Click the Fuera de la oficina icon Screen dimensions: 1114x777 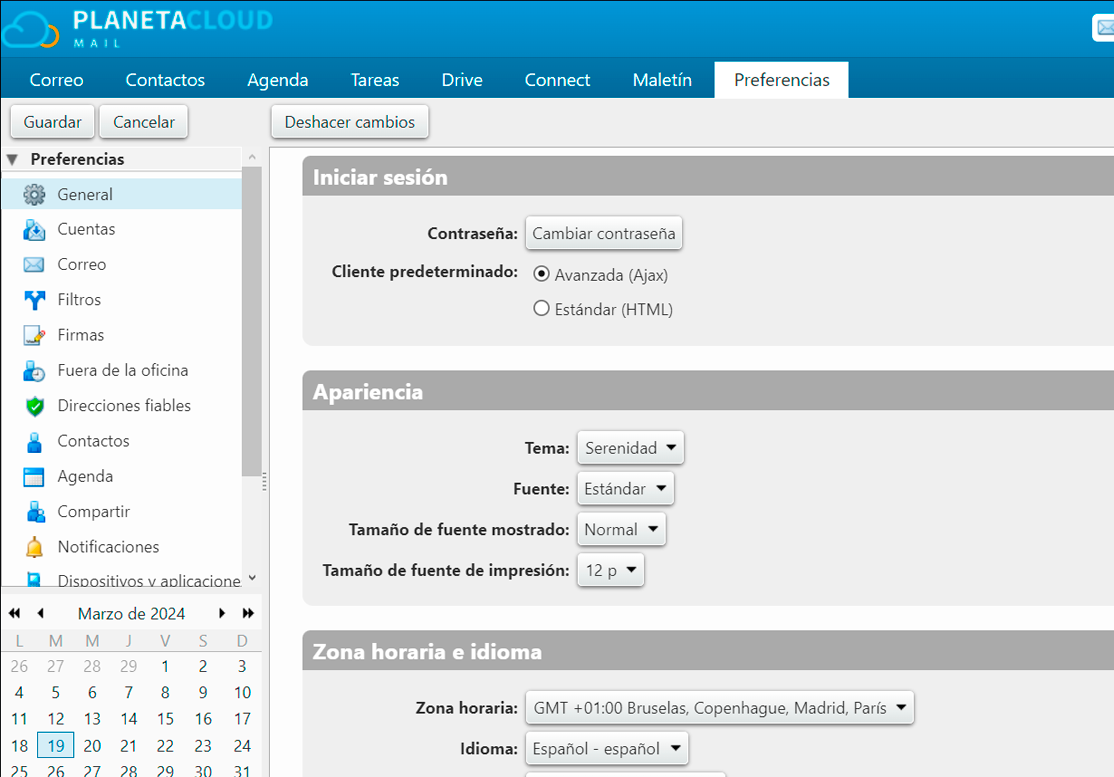click(34, 371)
